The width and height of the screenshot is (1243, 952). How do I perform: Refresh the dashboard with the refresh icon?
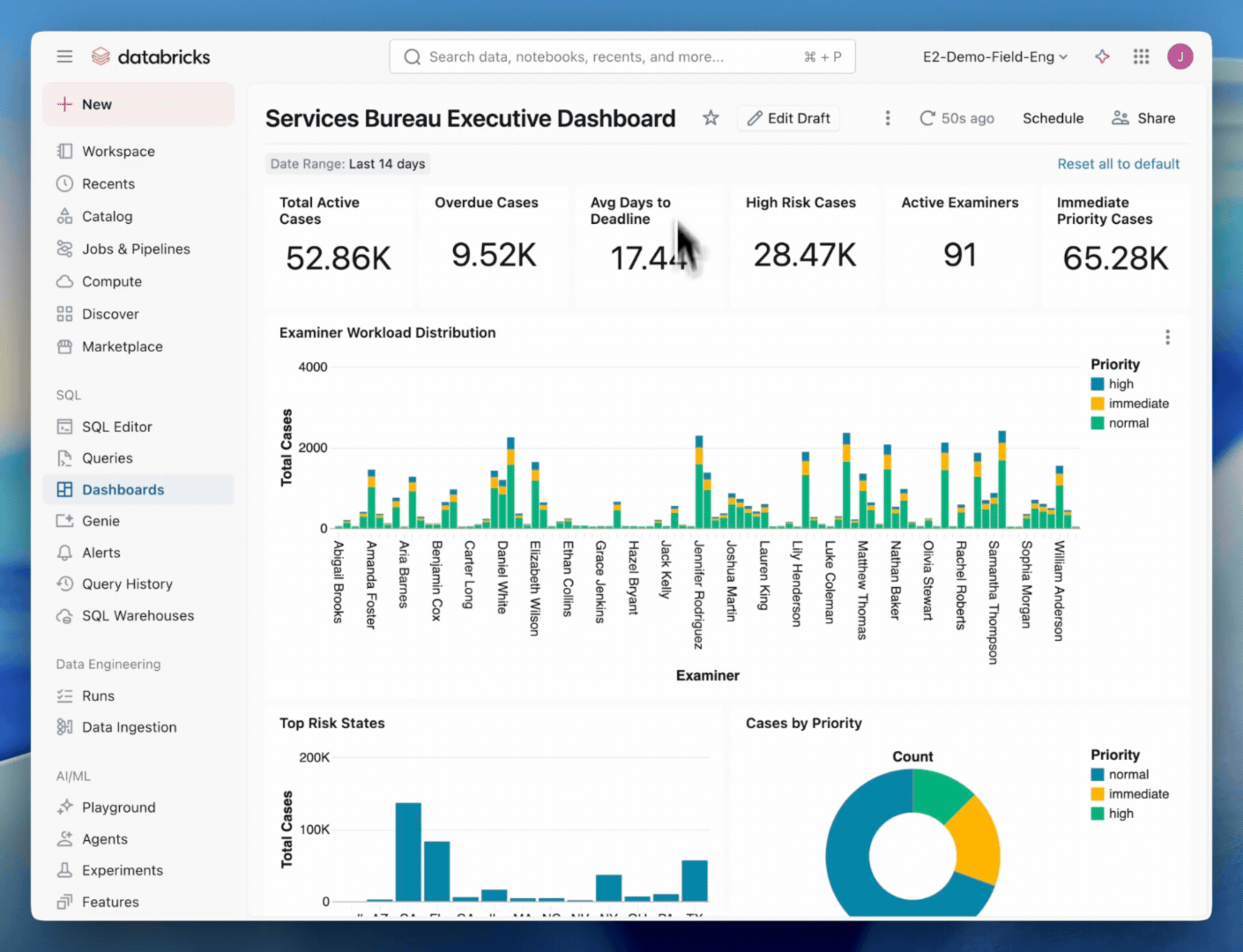pos(927,117)
